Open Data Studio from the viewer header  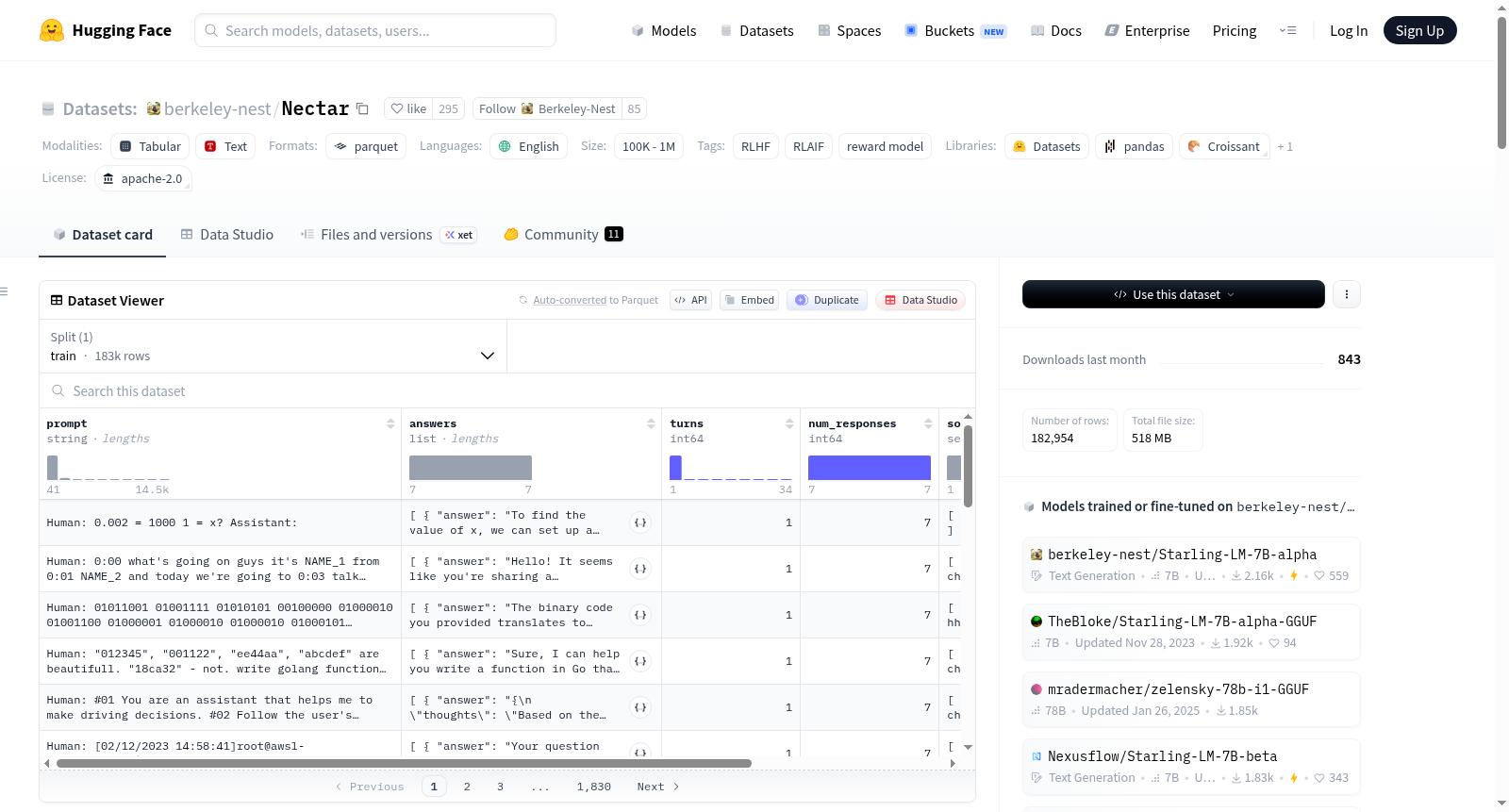point(920,300)
